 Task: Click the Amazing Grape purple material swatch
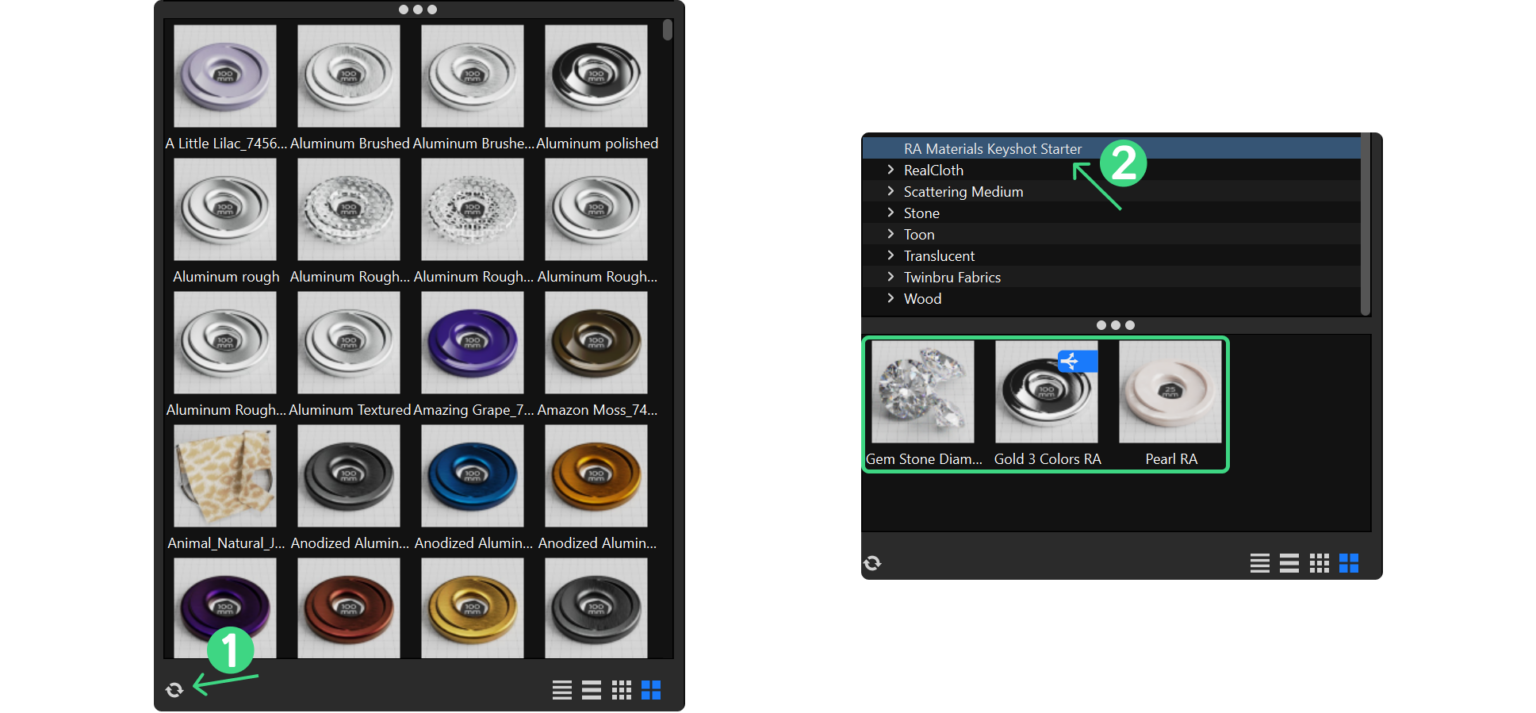(x=472, y=343)
